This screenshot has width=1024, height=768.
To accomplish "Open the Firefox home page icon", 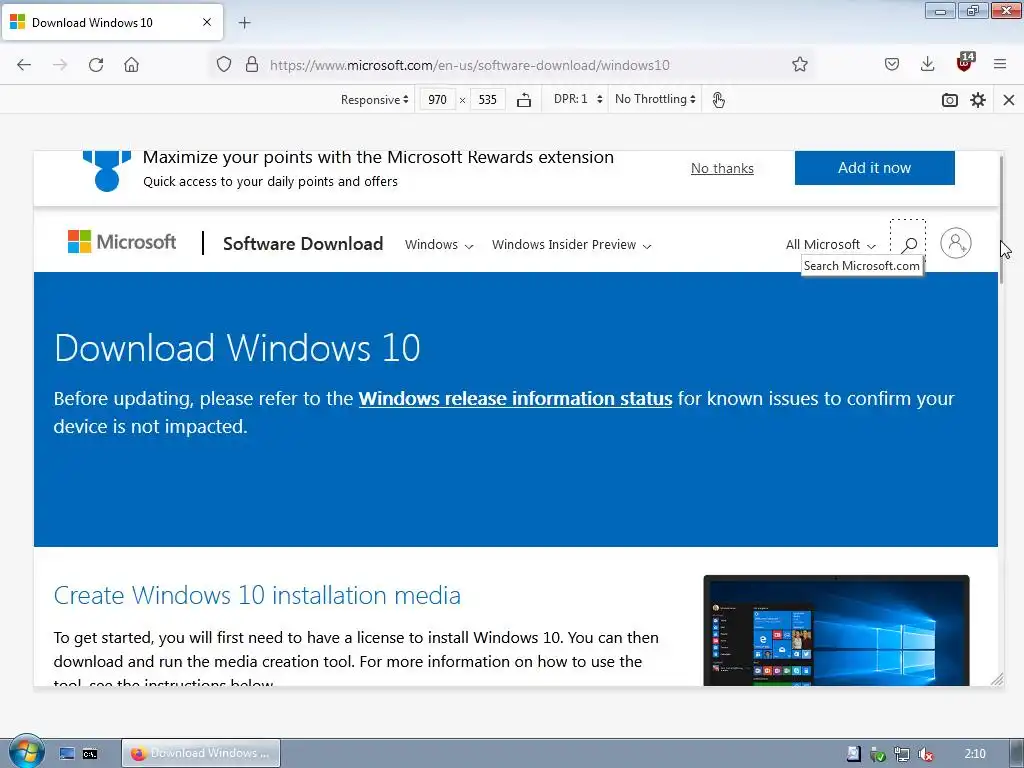I will (x=131, y=65).
